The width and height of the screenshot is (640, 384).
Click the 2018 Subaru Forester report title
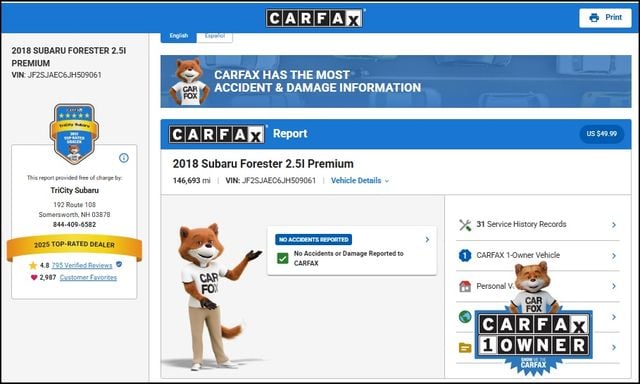[263, 164]
